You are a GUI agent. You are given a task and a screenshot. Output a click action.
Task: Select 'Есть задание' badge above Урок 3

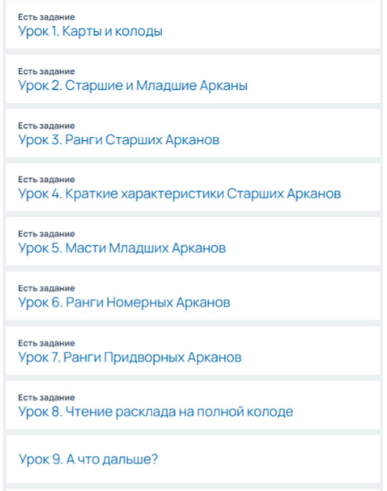46,126
